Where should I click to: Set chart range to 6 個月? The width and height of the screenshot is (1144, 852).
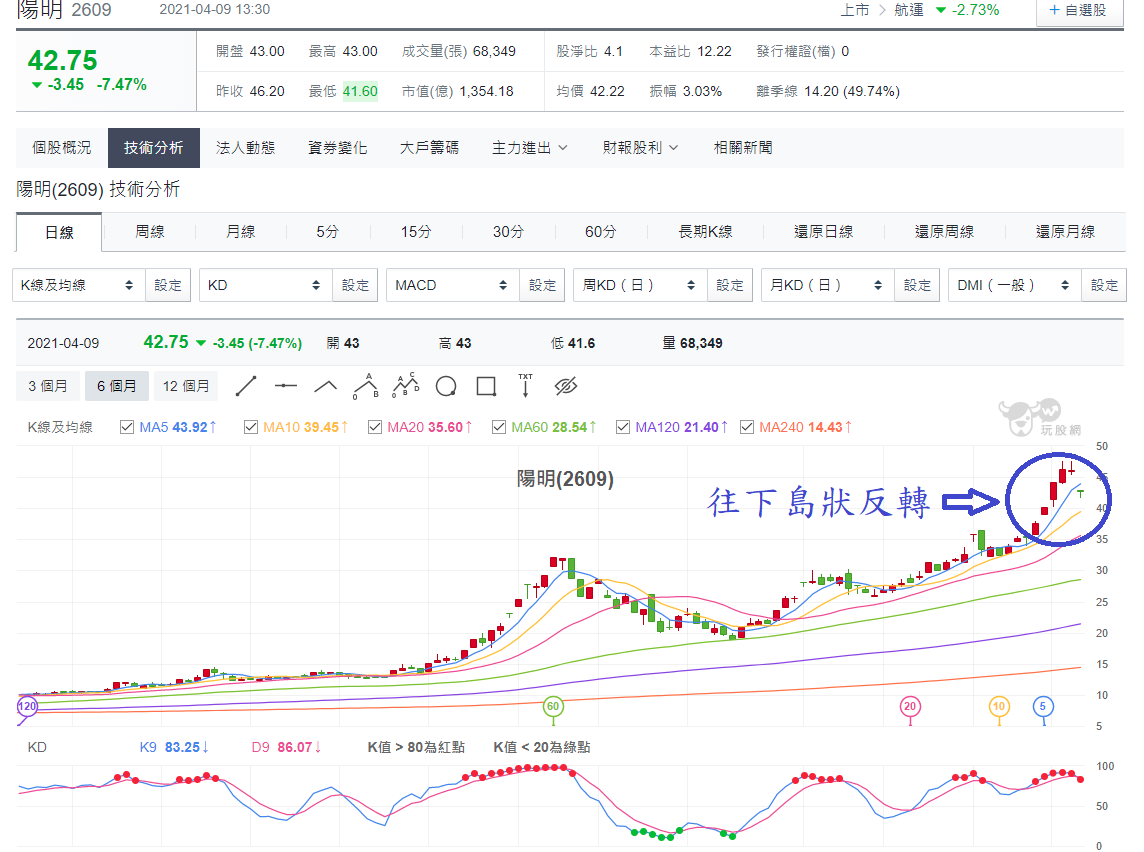point(117,386)
